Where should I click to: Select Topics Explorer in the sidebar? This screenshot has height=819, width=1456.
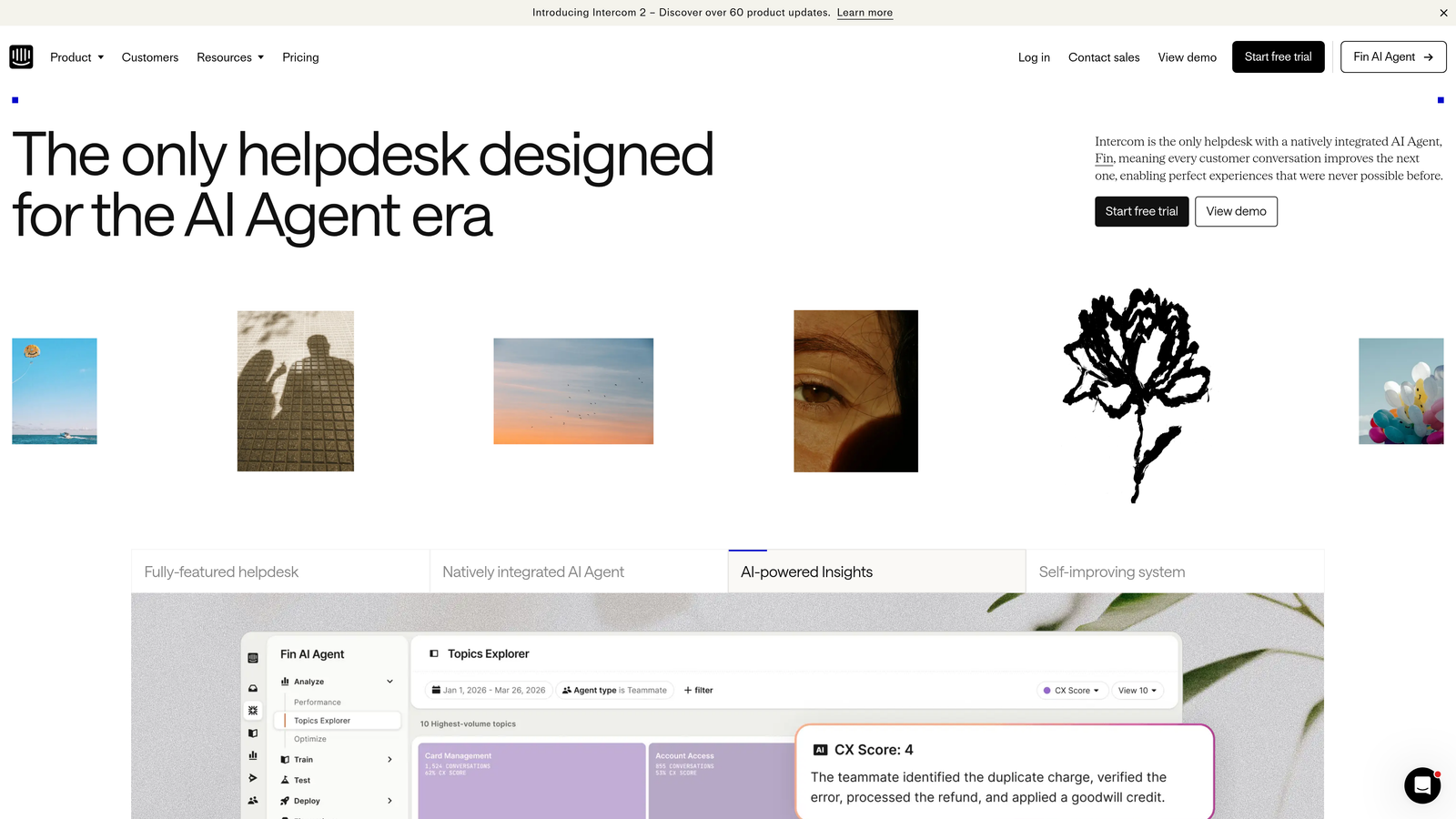click(338, 721)
